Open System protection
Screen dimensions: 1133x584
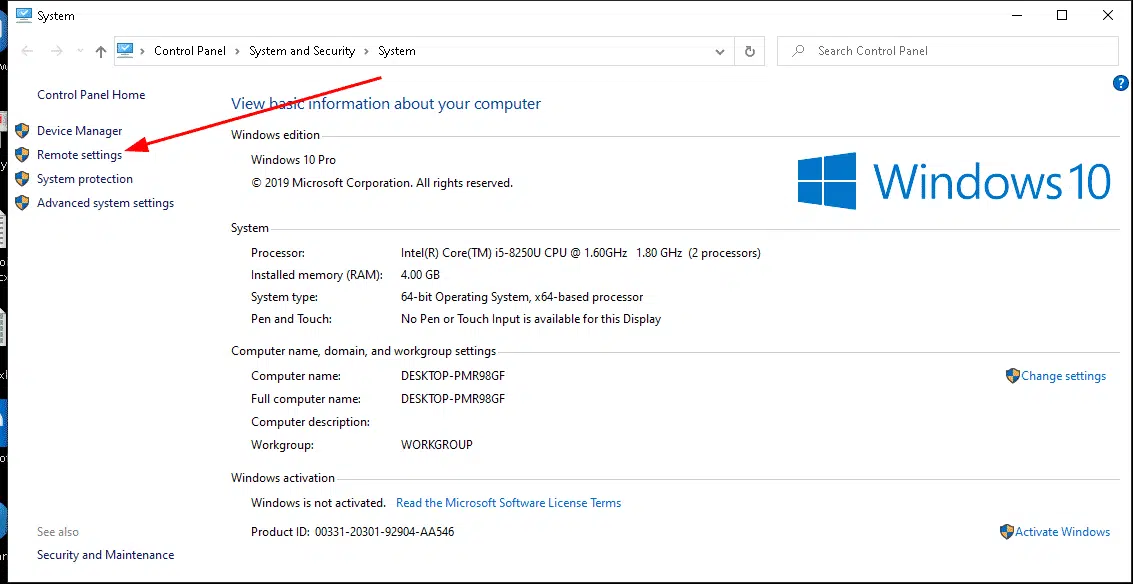85,179
